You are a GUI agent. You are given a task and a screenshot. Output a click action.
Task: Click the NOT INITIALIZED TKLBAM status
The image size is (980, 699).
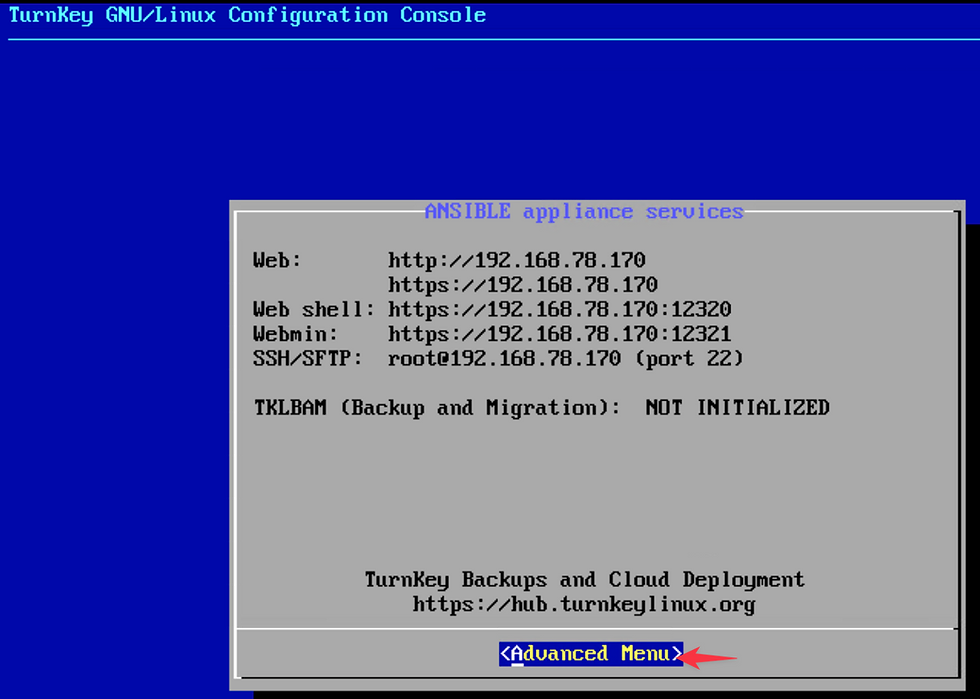coord(738,408)
